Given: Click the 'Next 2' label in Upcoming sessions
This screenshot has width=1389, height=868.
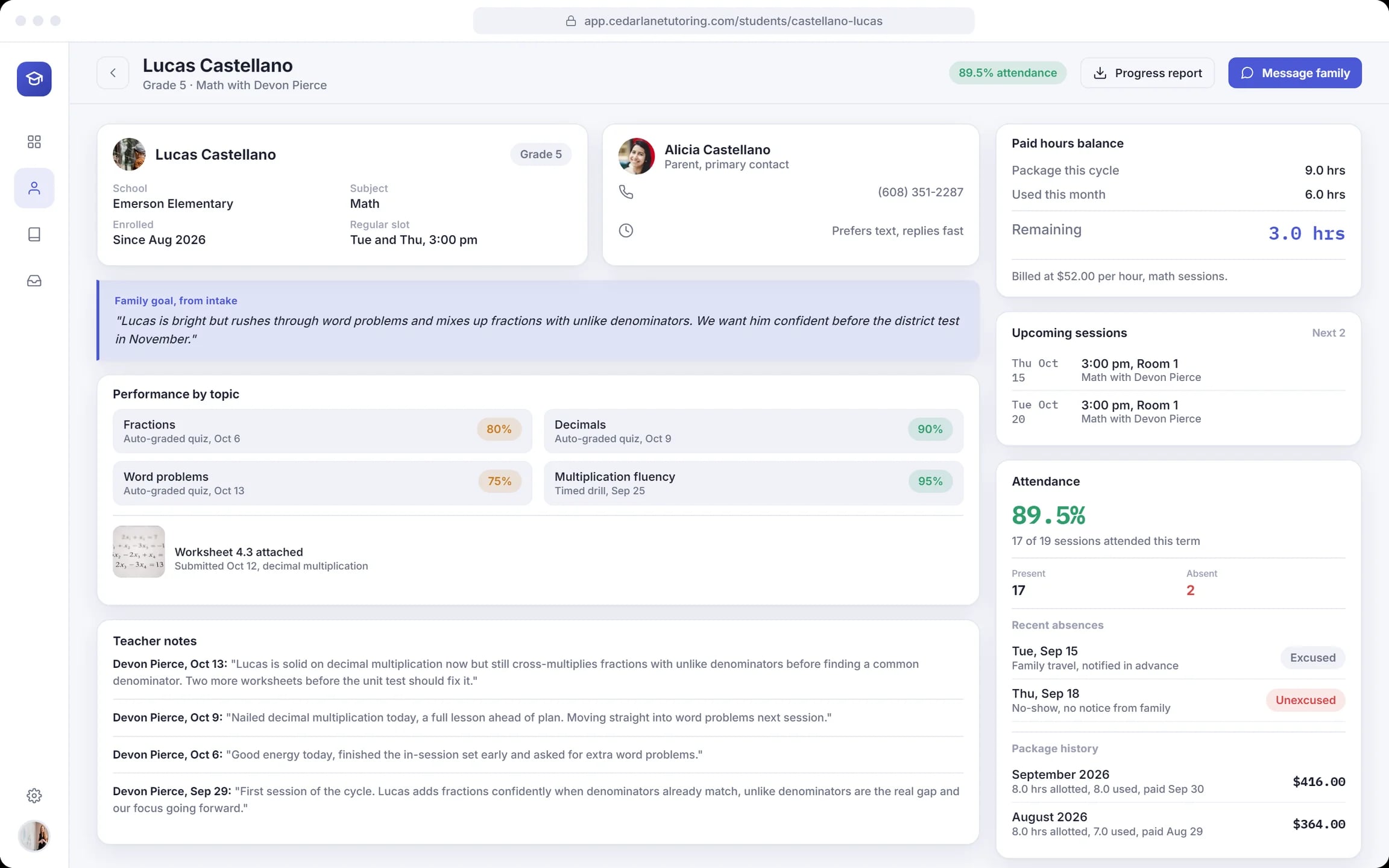Looking at the screenshot, I should pos(1328,333).
